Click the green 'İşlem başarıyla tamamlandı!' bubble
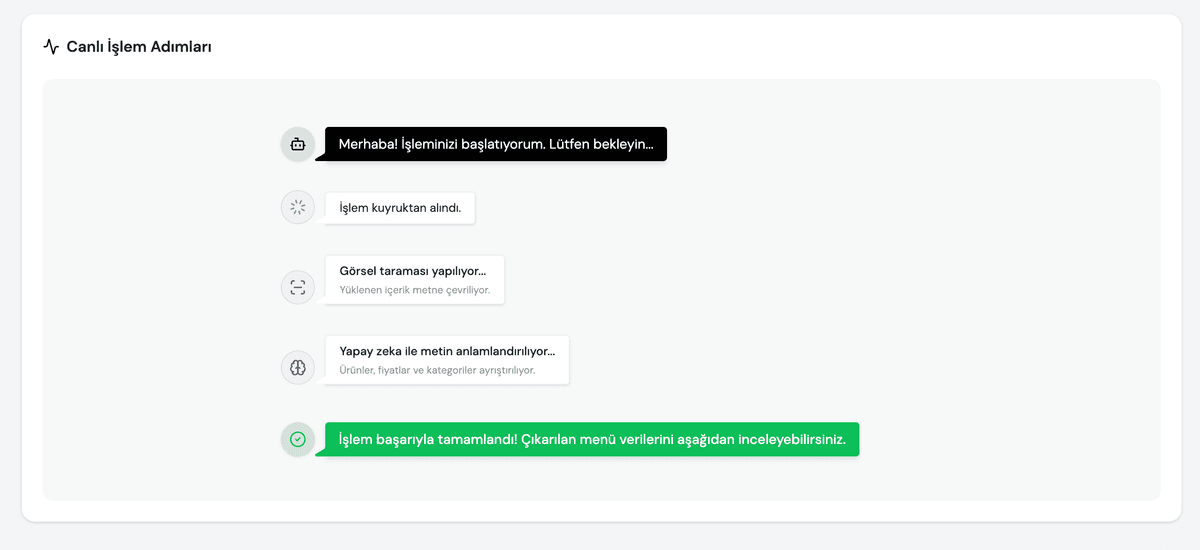The width and height of the screenshot is (1200, 550). pos(592,439)
